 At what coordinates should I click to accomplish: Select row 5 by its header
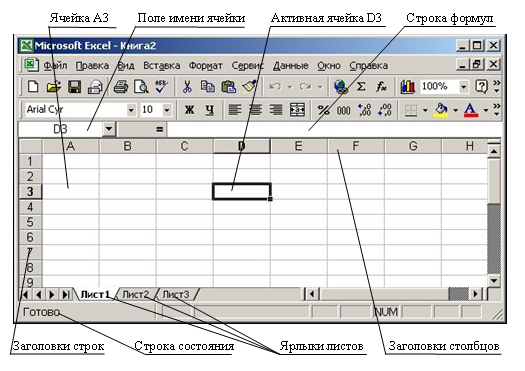(x=30, y=222)
